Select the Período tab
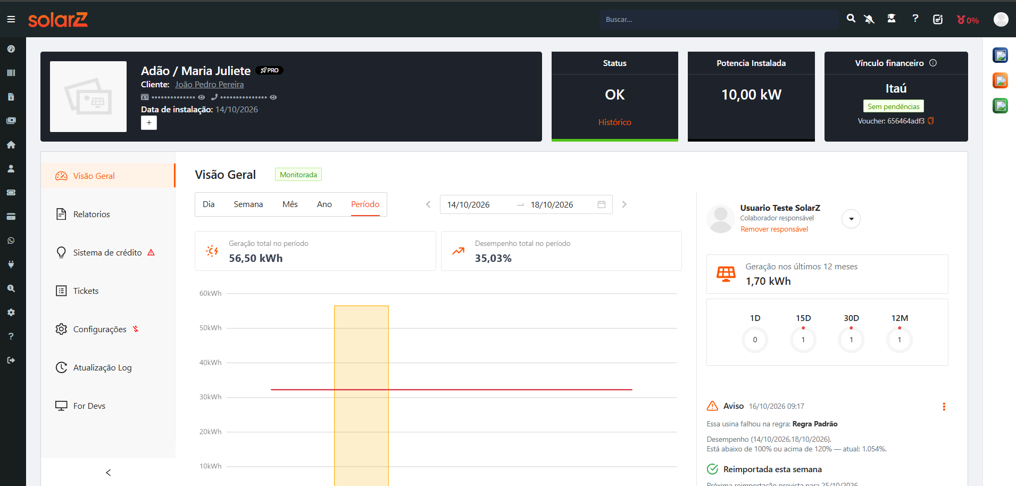This screenshot has width=1016, height=486. [365, 204]
